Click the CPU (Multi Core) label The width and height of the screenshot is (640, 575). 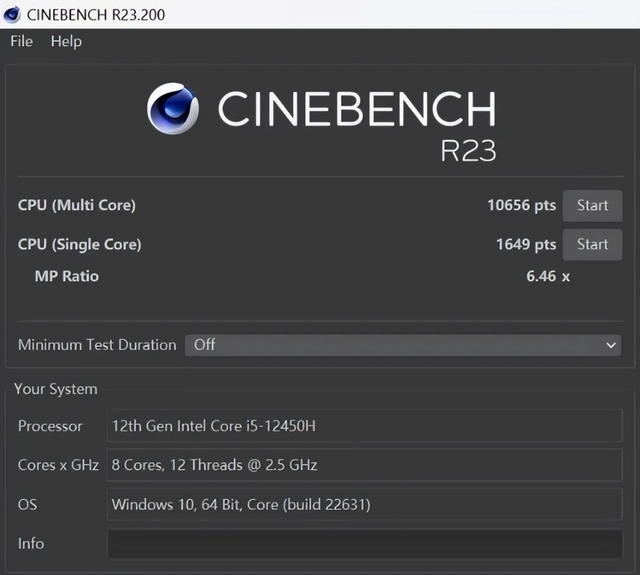77,205
